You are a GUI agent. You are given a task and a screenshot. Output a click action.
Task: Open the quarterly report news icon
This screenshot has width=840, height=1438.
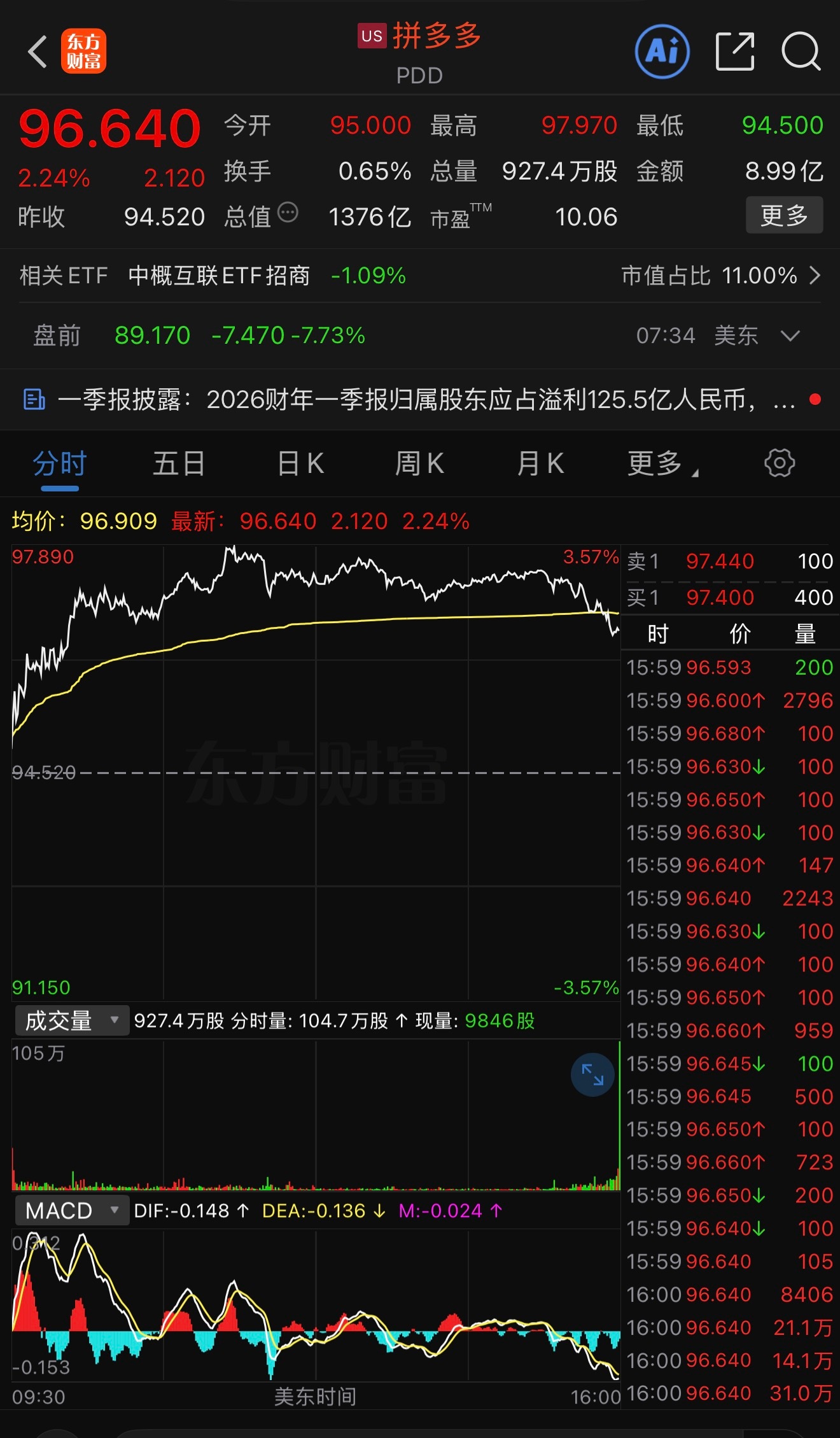(x=34, y=400)
